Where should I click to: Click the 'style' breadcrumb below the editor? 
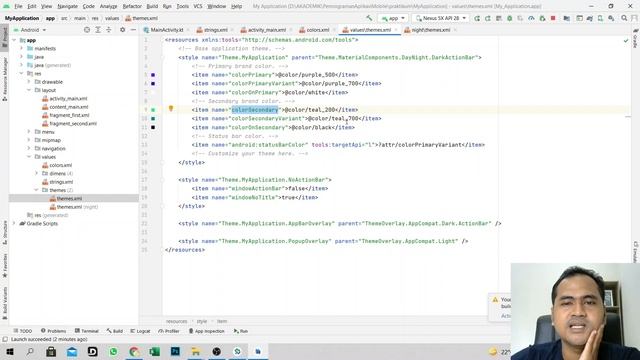[202, 321]
